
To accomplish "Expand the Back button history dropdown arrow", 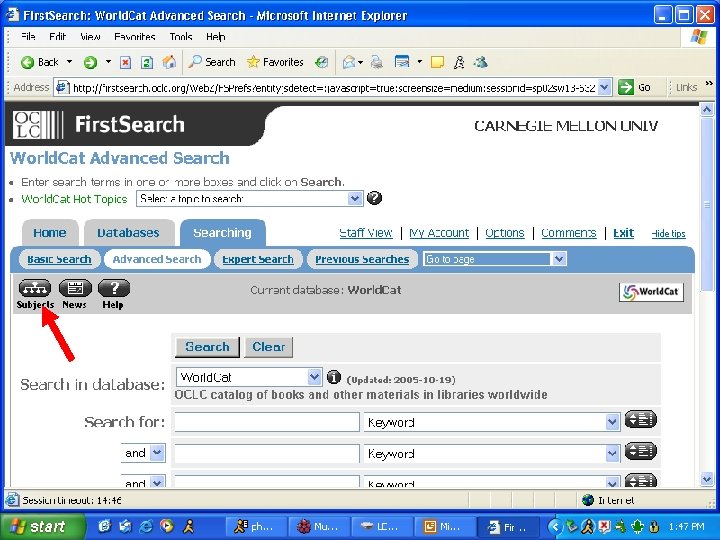I will click(69, 62).
